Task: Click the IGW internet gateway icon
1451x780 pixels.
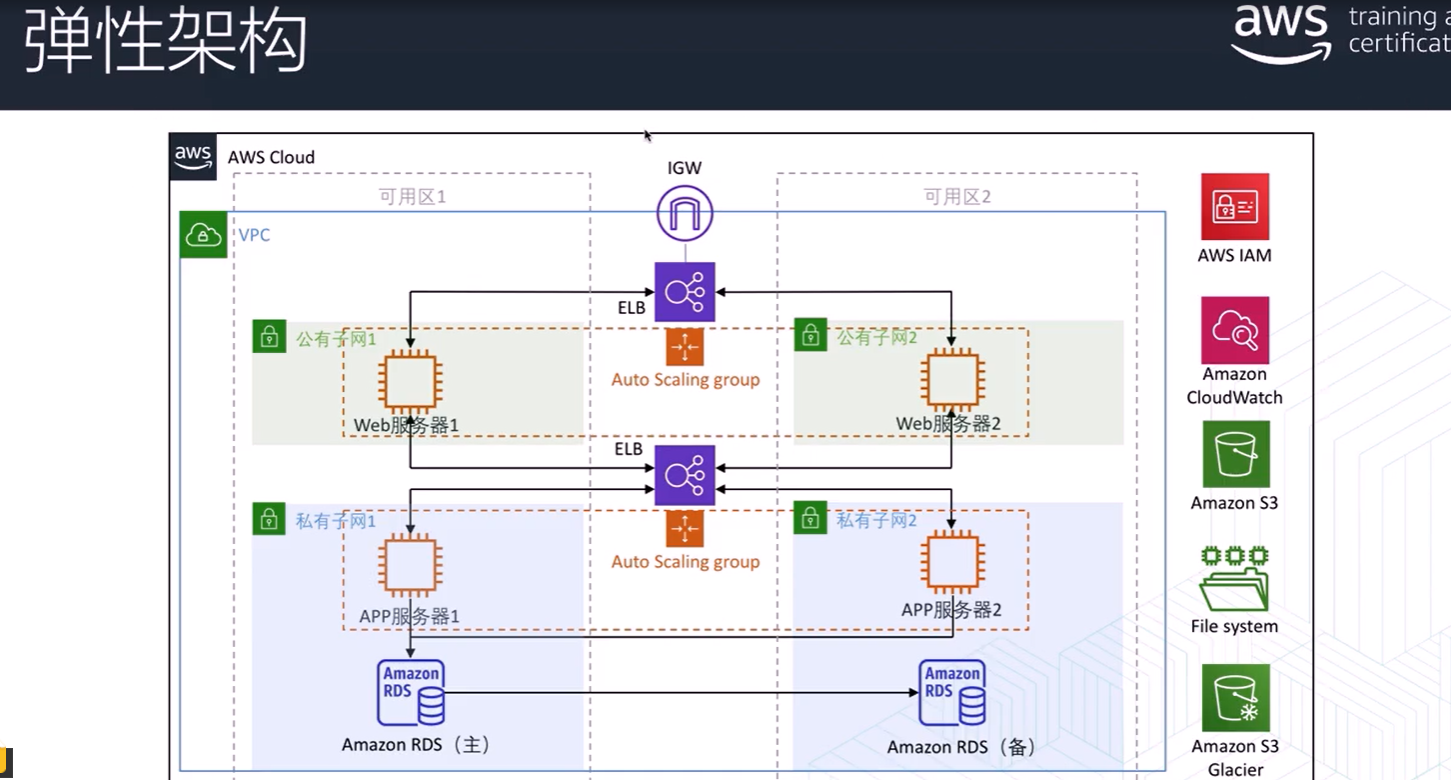Action: (x=685, y=214)
